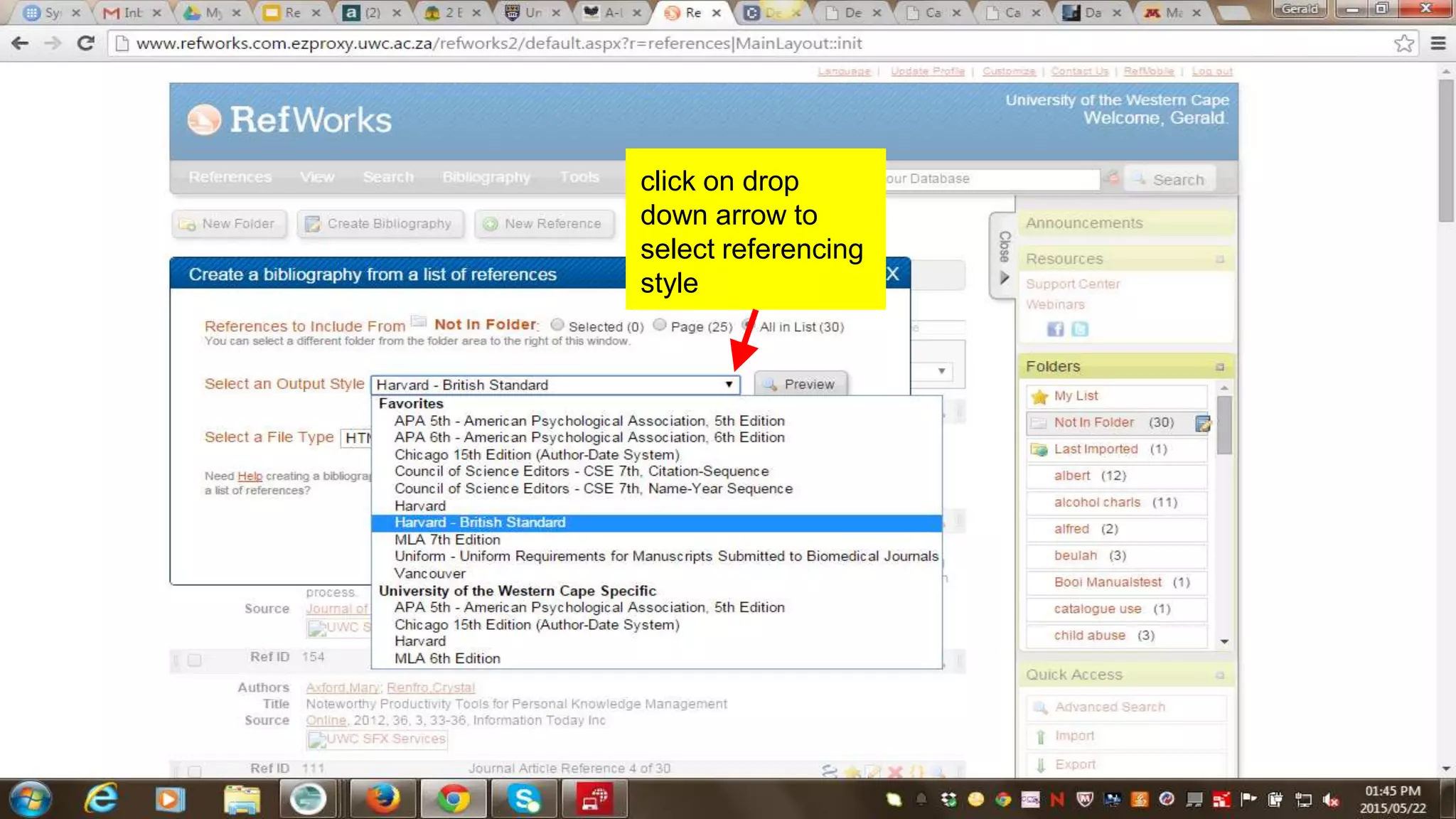This screenshot has height=819, width=1456.
Task: Click the Facebook icon under Resources
Action: pos(1056,328)
